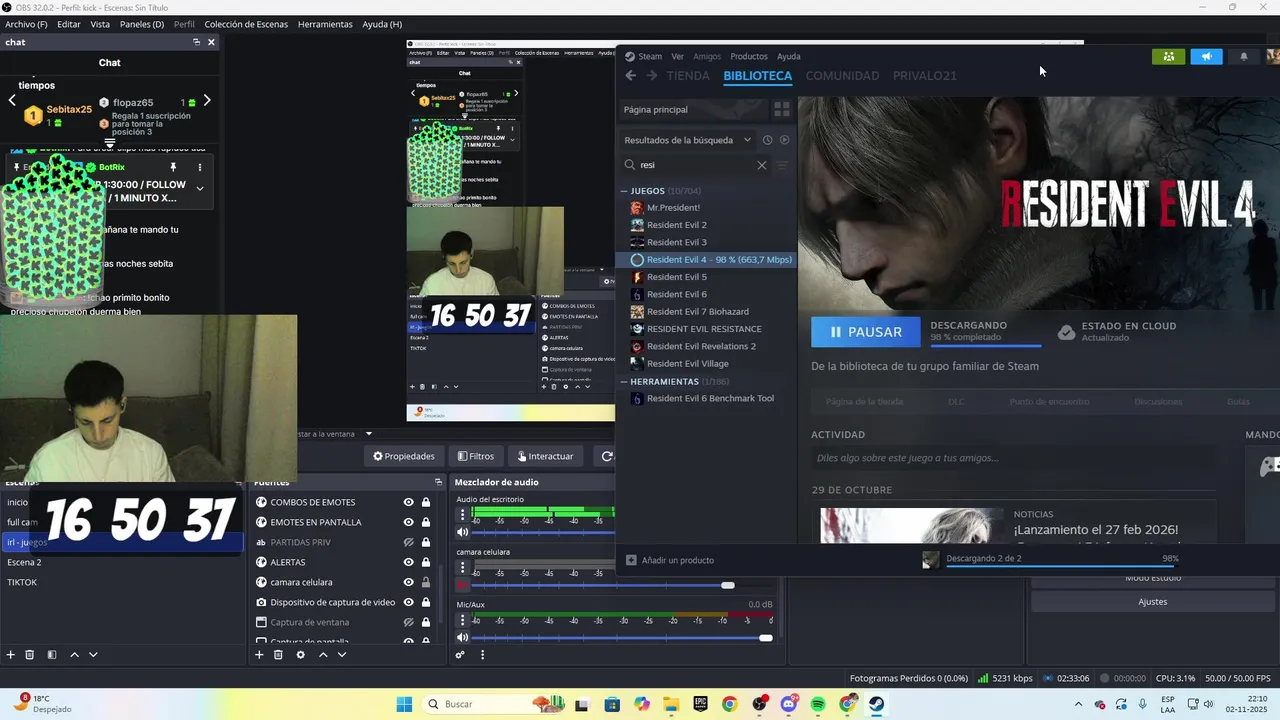Show hidden system tray icons
This screenshot has height=720, width=1280.
(x=1078, y=704)
